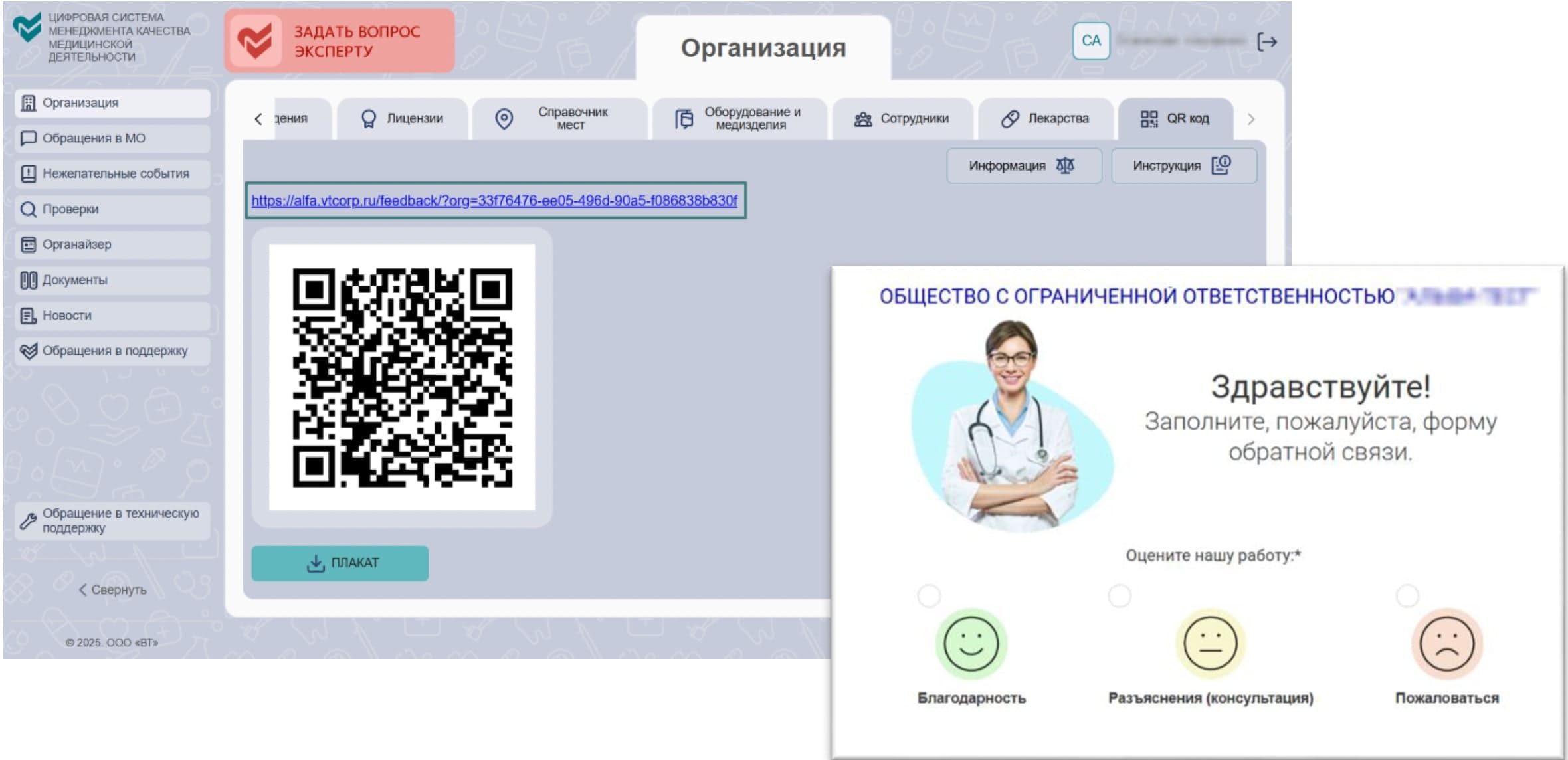Image resolution: width=1568 pixels, height=760 pixels.
Task: Switch to the Справочник мест tab
Action: [x=559, y=119]
